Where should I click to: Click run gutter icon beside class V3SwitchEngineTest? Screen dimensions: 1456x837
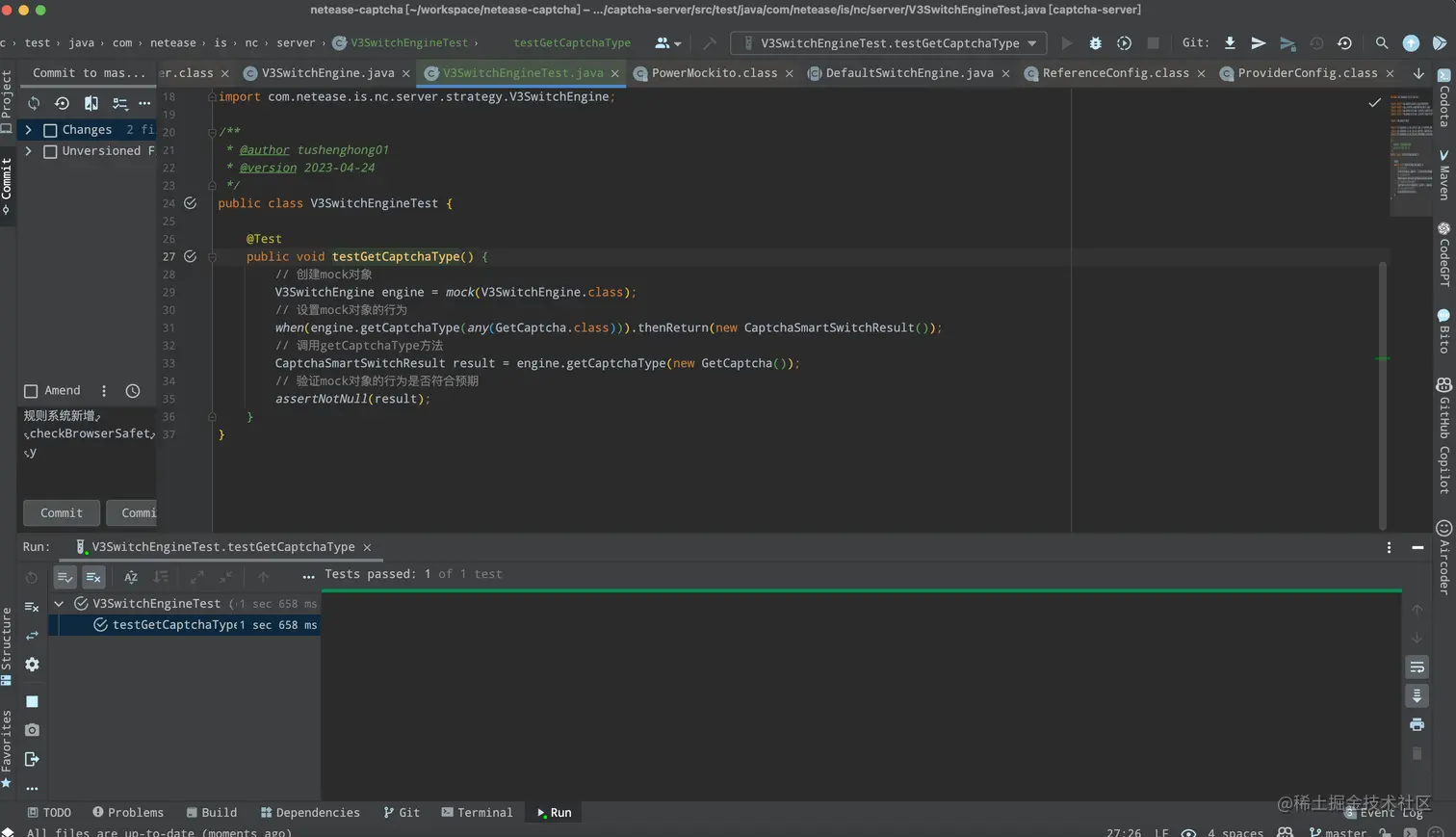click(190, 203)
